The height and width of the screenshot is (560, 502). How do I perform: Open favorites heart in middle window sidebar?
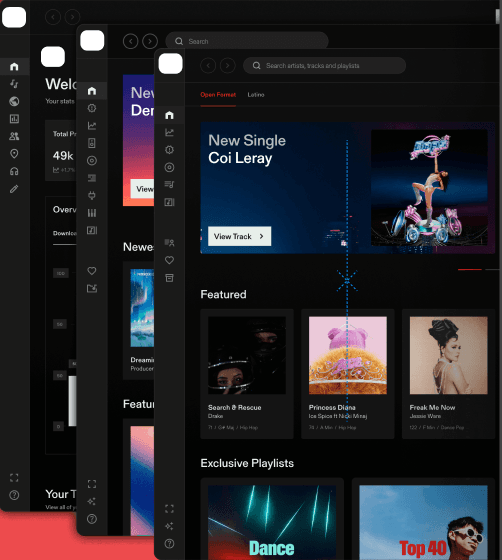(92, 271)
